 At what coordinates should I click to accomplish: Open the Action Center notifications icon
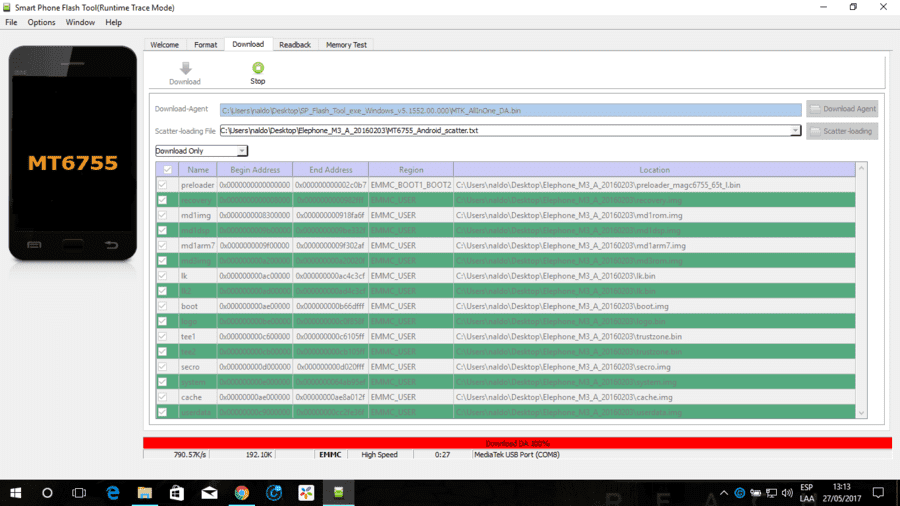(x=878, y=493)
